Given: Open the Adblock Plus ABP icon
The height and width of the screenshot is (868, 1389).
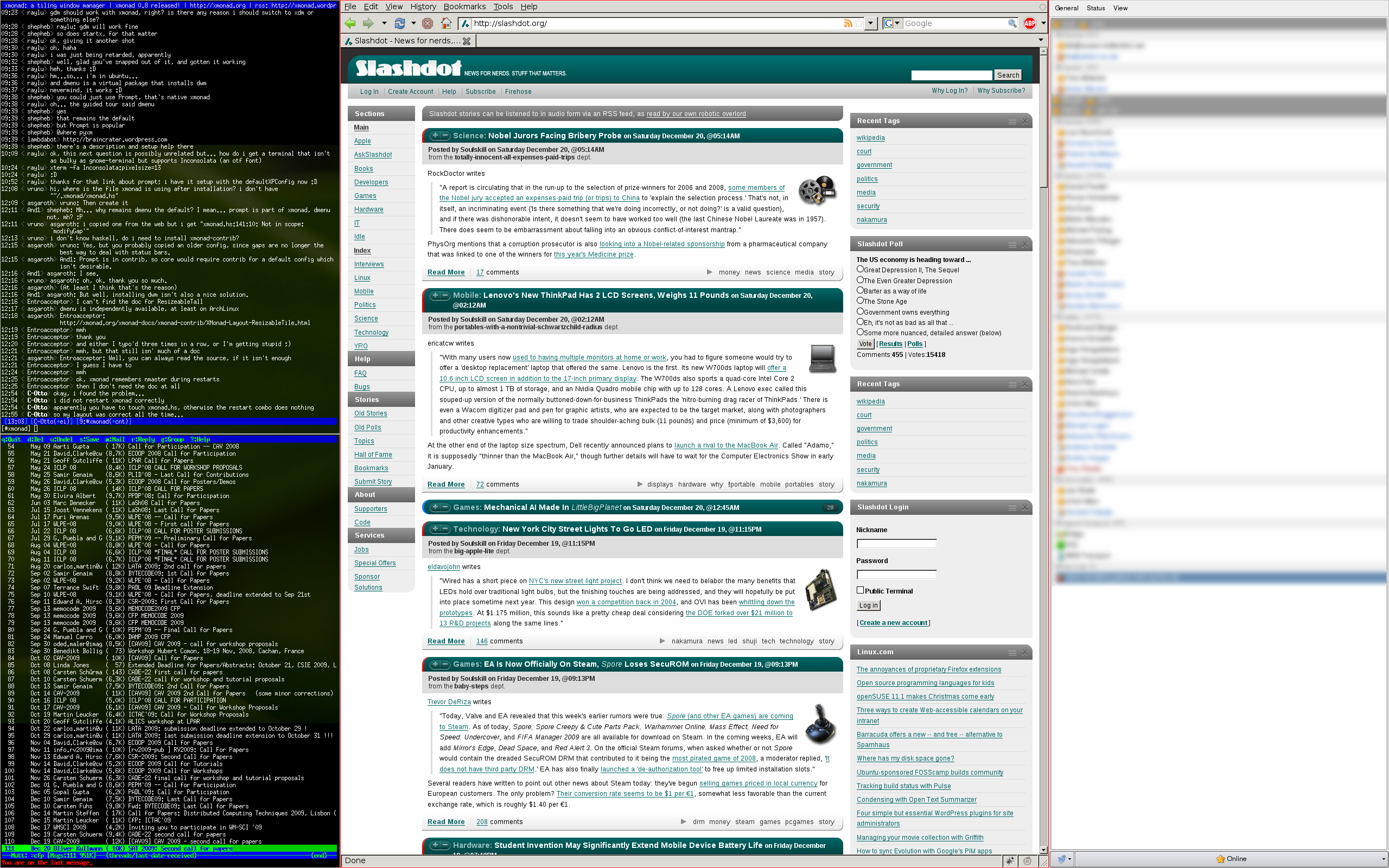Looking at the screenshot, I should [x=1030, y=23].
